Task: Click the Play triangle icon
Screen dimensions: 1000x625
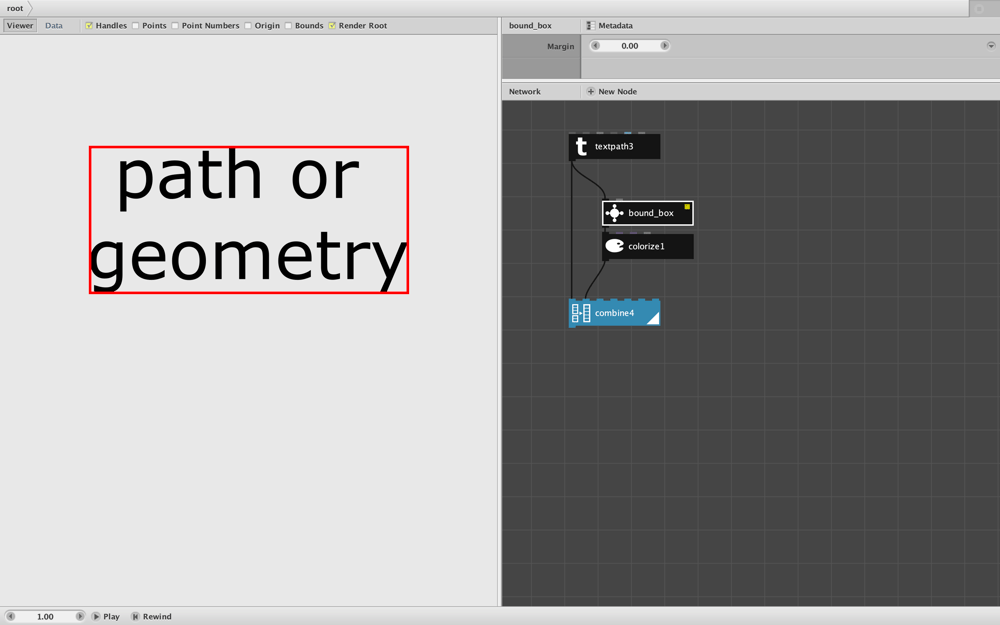Action: pyautogui.click(x=96, y=617)
